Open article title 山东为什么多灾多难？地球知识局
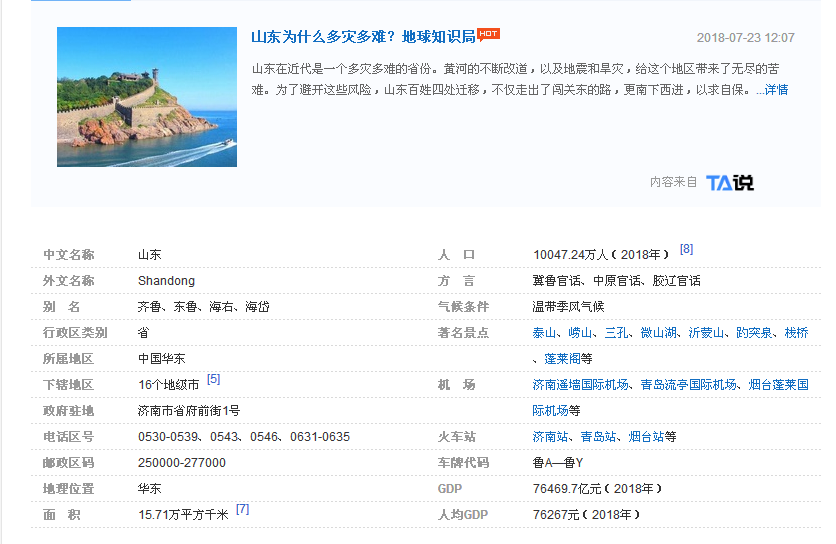836x544 pixels. pyautogui.click(x=363, y=37)
